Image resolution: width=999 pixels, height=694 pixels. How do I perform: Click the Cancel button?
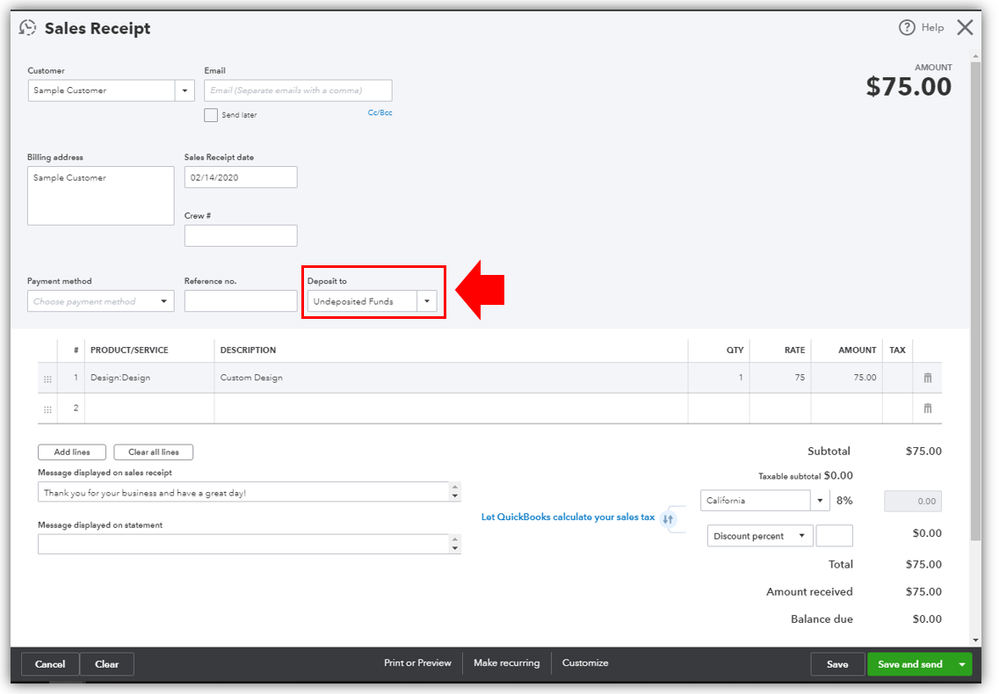click(50, 664)
